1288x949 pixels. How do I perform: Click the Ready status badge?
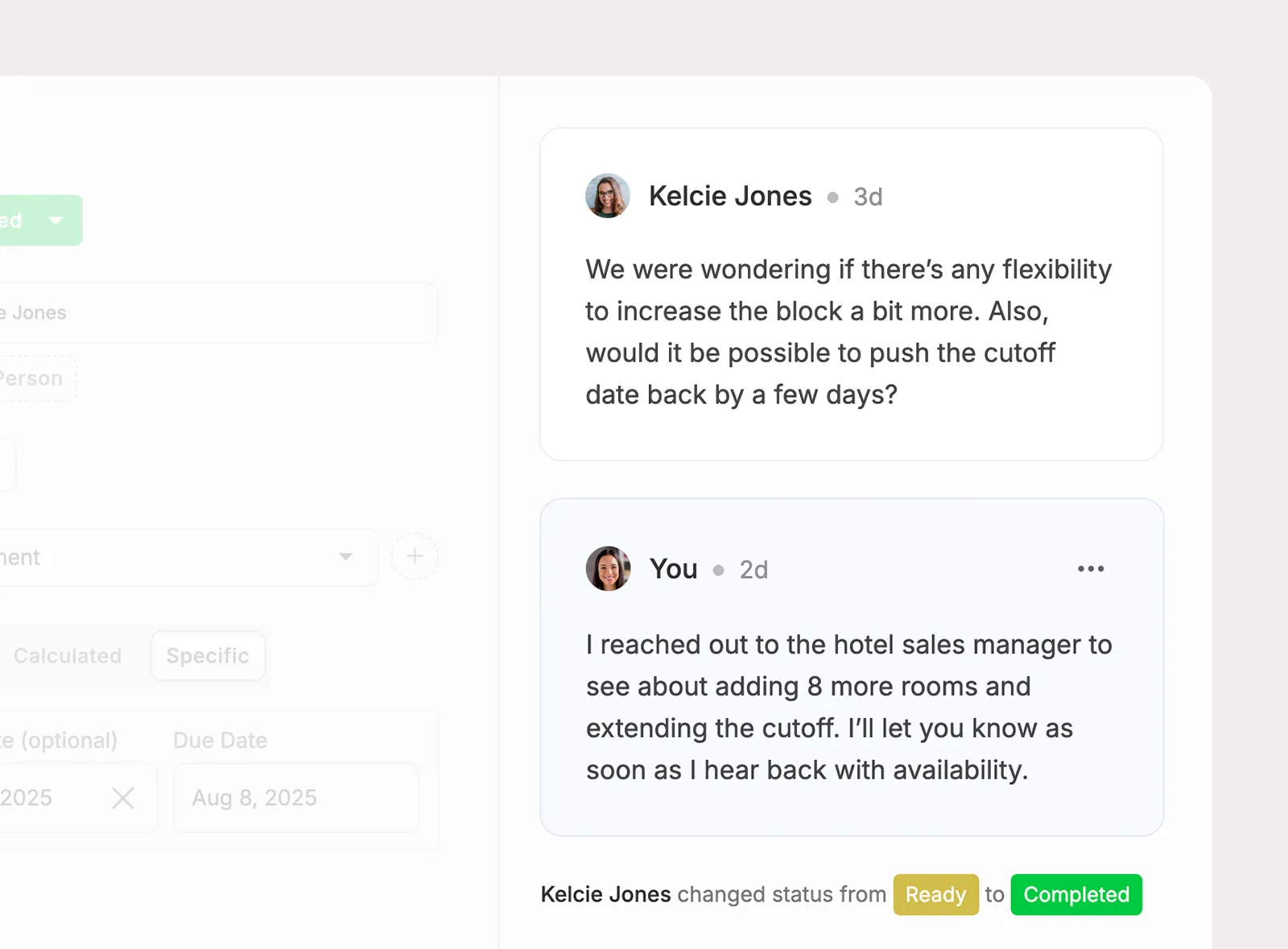[x=935, y=894]
